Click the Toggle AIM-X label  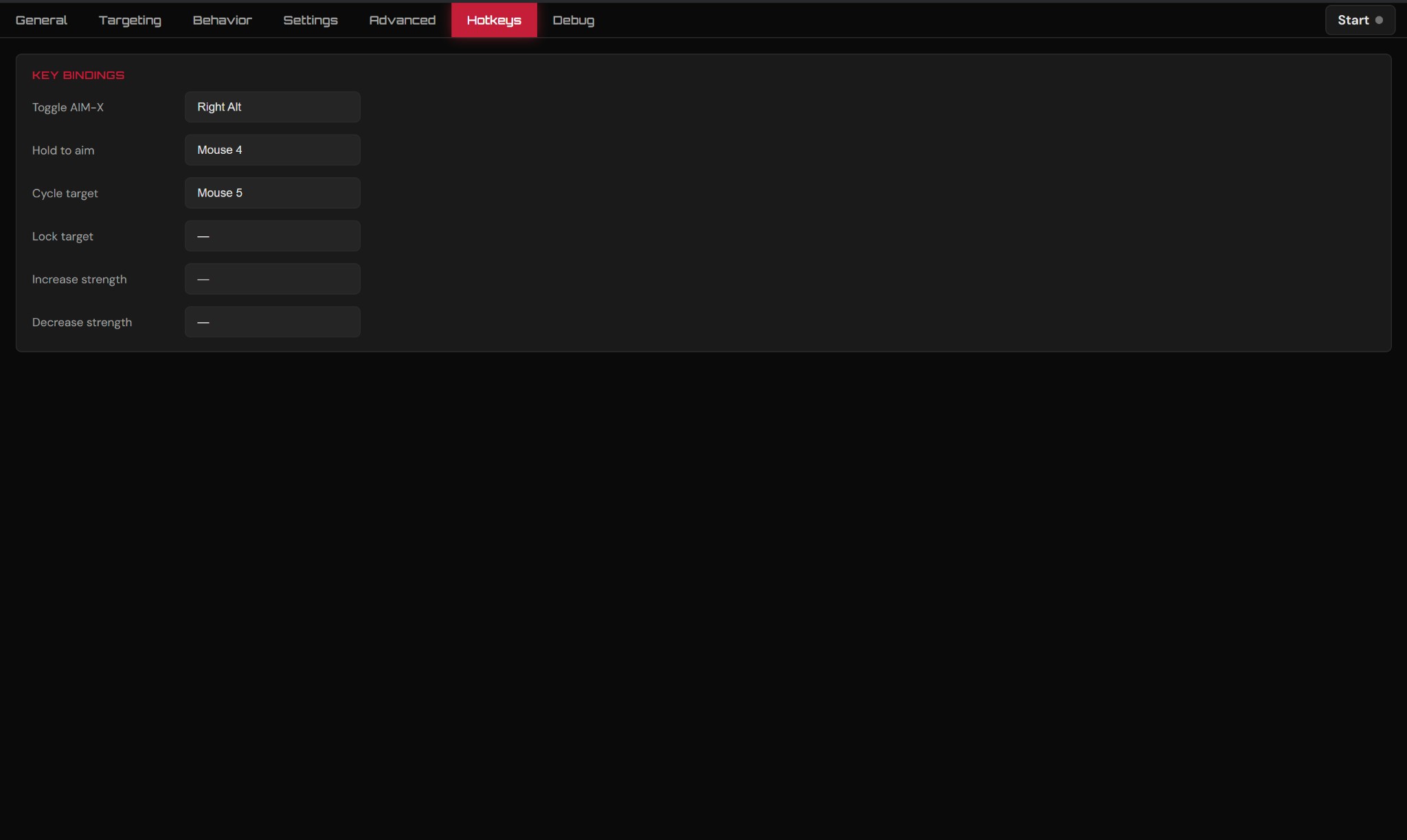(x=67, y=107)
